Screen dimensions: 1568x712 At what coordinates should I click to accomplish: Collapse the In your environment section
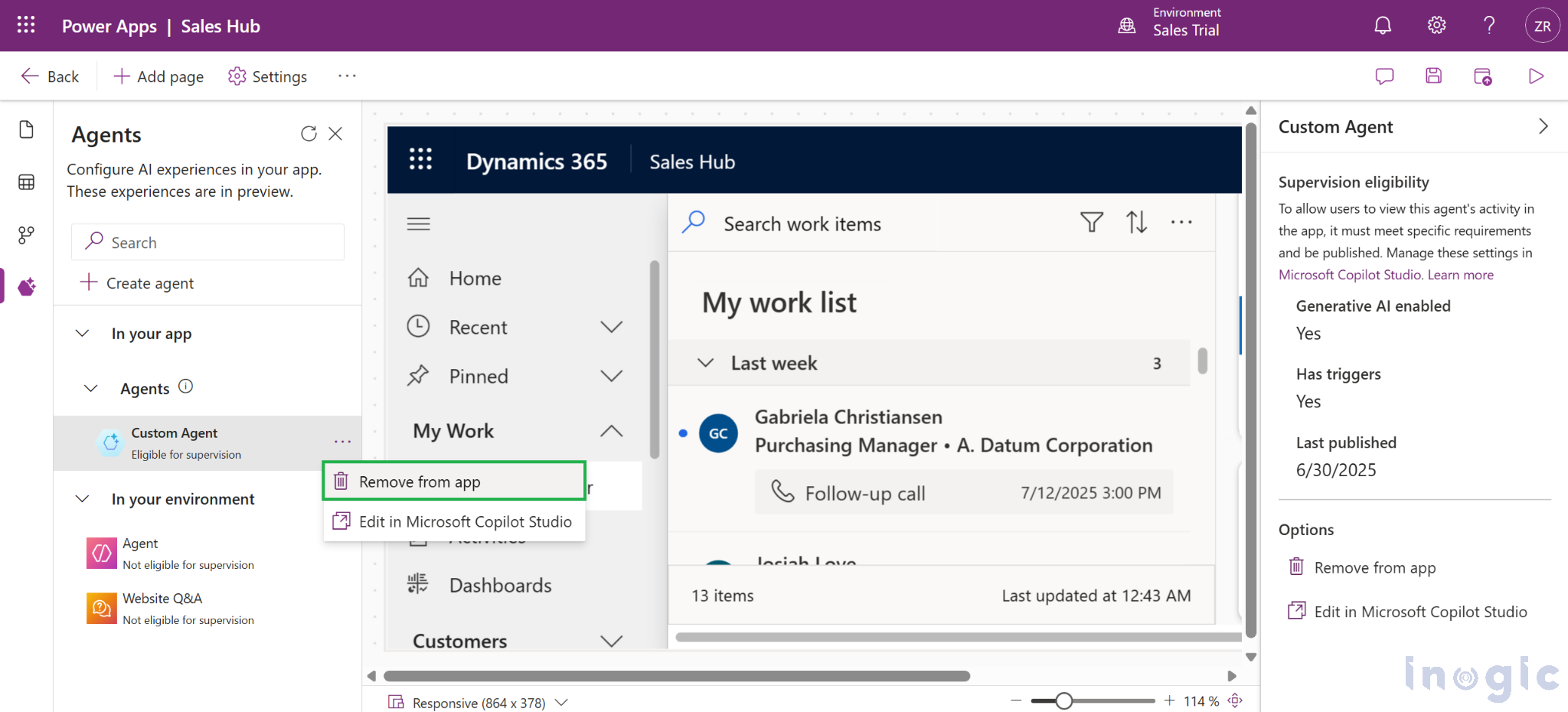click(x=82, y=498)
